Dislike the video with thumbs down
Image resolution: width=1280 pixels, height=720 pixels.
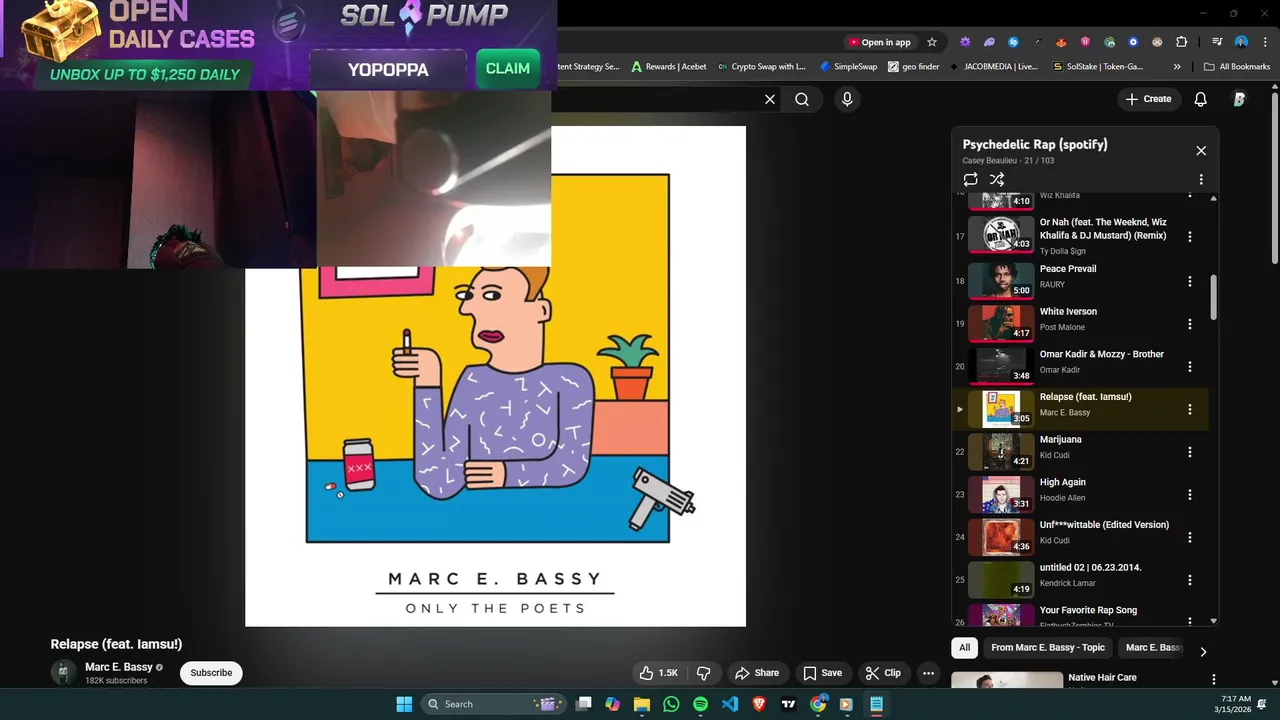pyautogui.click(x=704, y=673)
